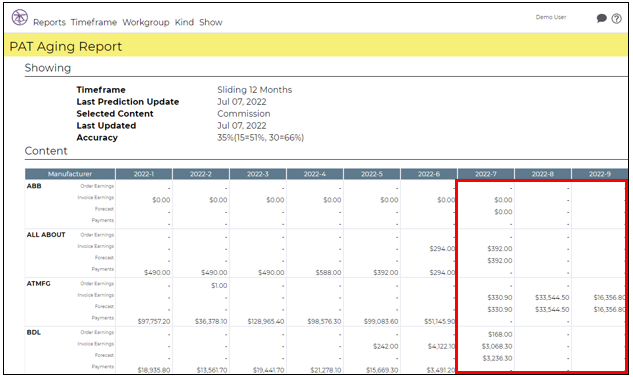Click the Commission selected content value
Screen dimensions: 633x377
point(244,113)
